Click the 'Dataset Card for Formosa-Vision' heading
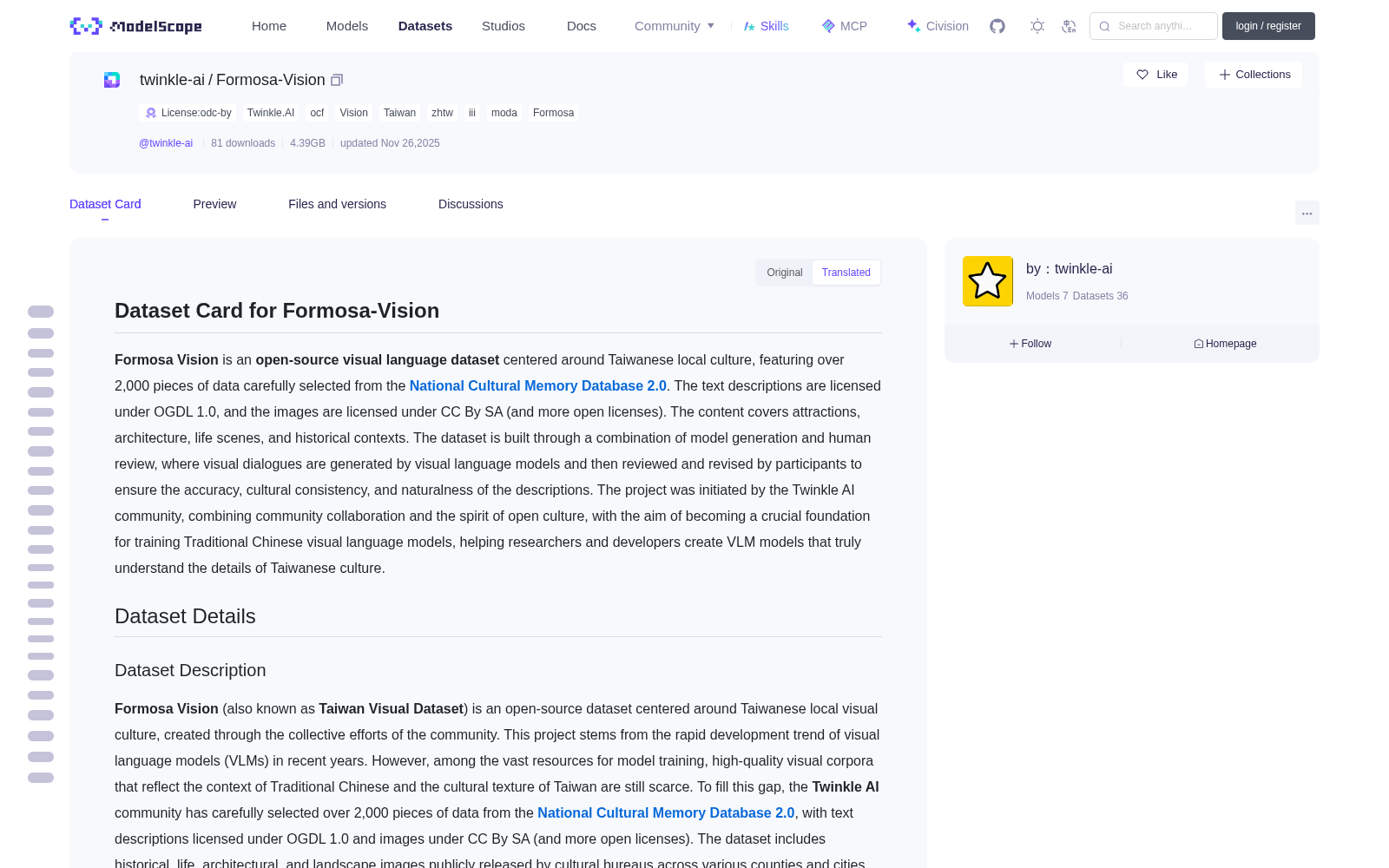 277,311
